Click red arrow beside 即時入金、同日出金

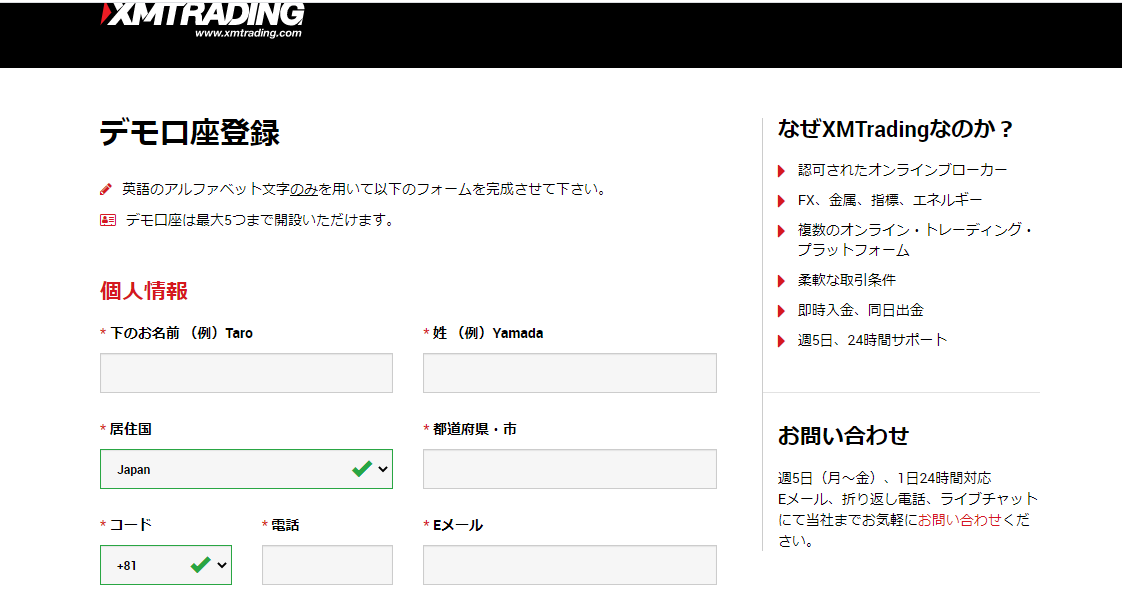pos(781,310)
